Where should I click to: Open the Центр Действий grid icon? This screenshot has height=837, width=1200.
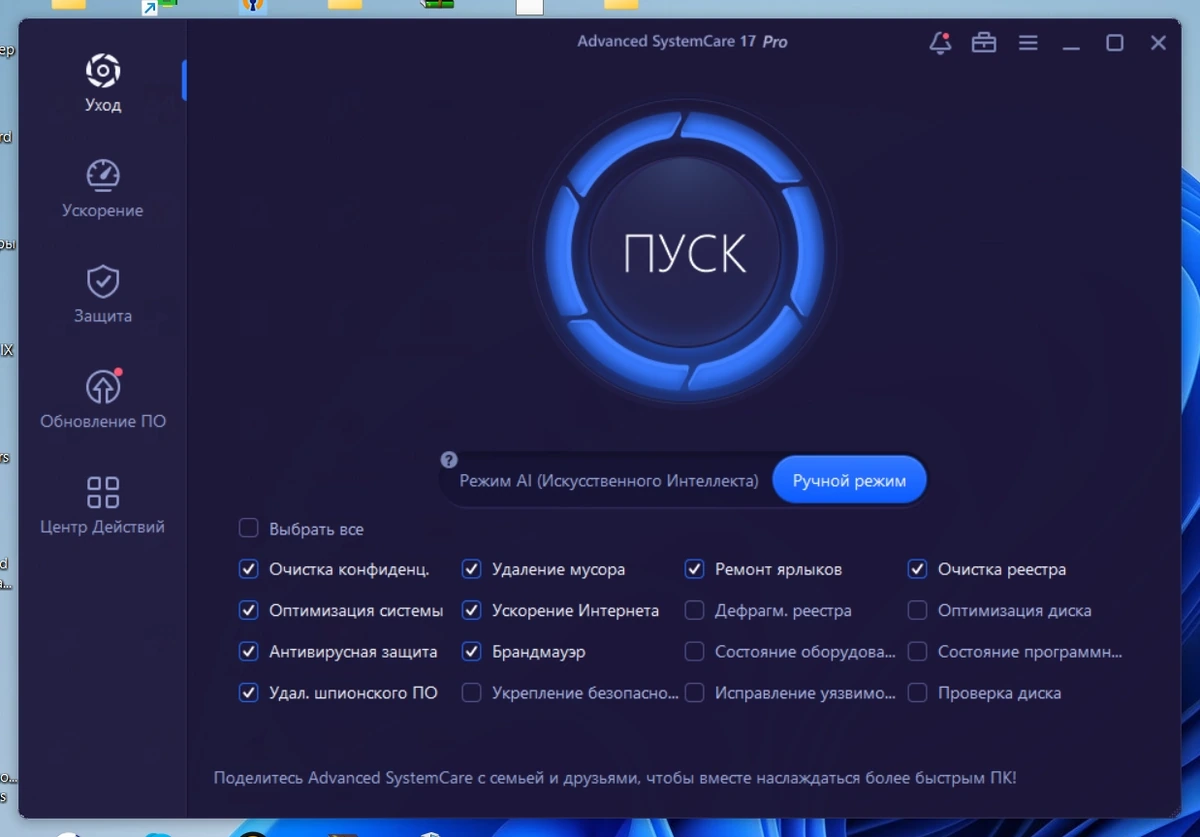(103, 492)
